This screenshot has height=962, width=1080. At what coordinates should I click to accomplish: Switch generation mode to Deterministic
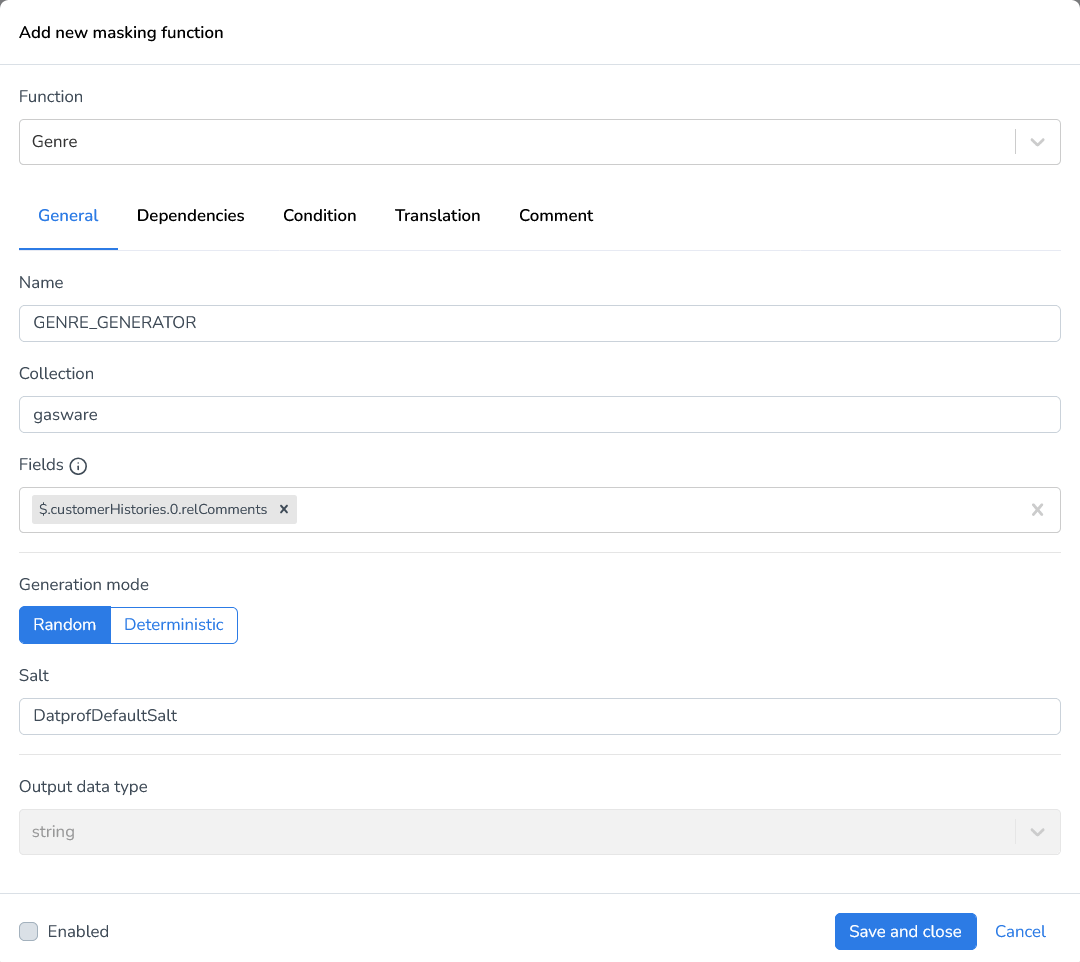(x=173, y=625)
